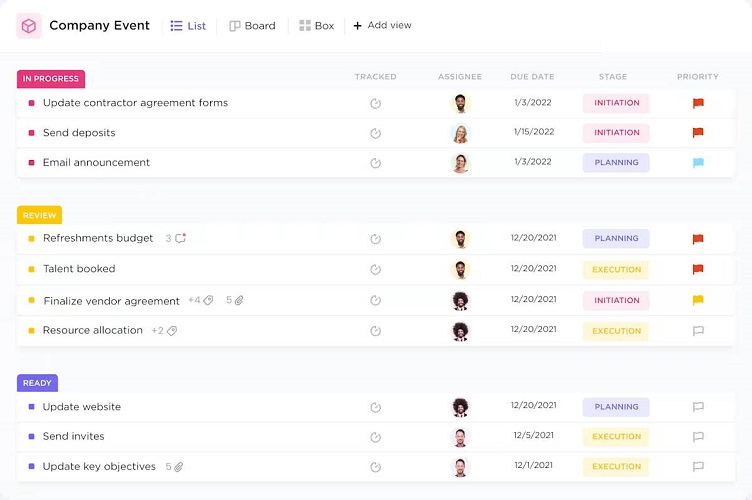Collapse the IN PROGRESS group label

[51, 79]
